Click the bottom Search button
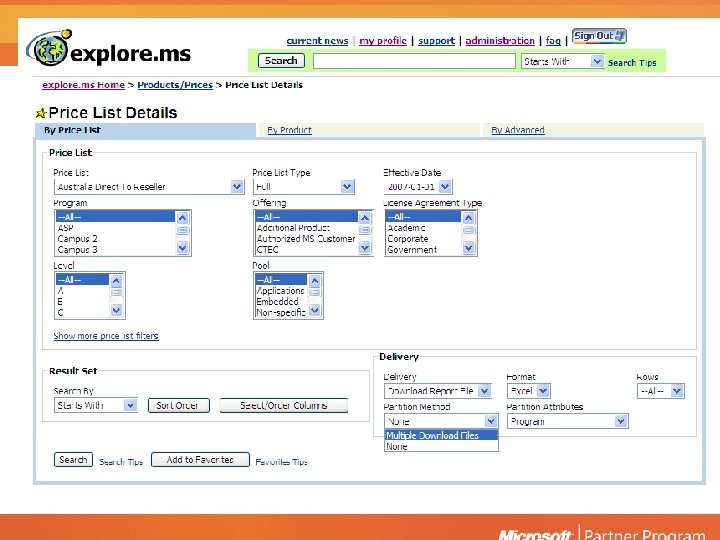This screenshot has width=720, height=540. pyautogui.click(x=73, y=460)
